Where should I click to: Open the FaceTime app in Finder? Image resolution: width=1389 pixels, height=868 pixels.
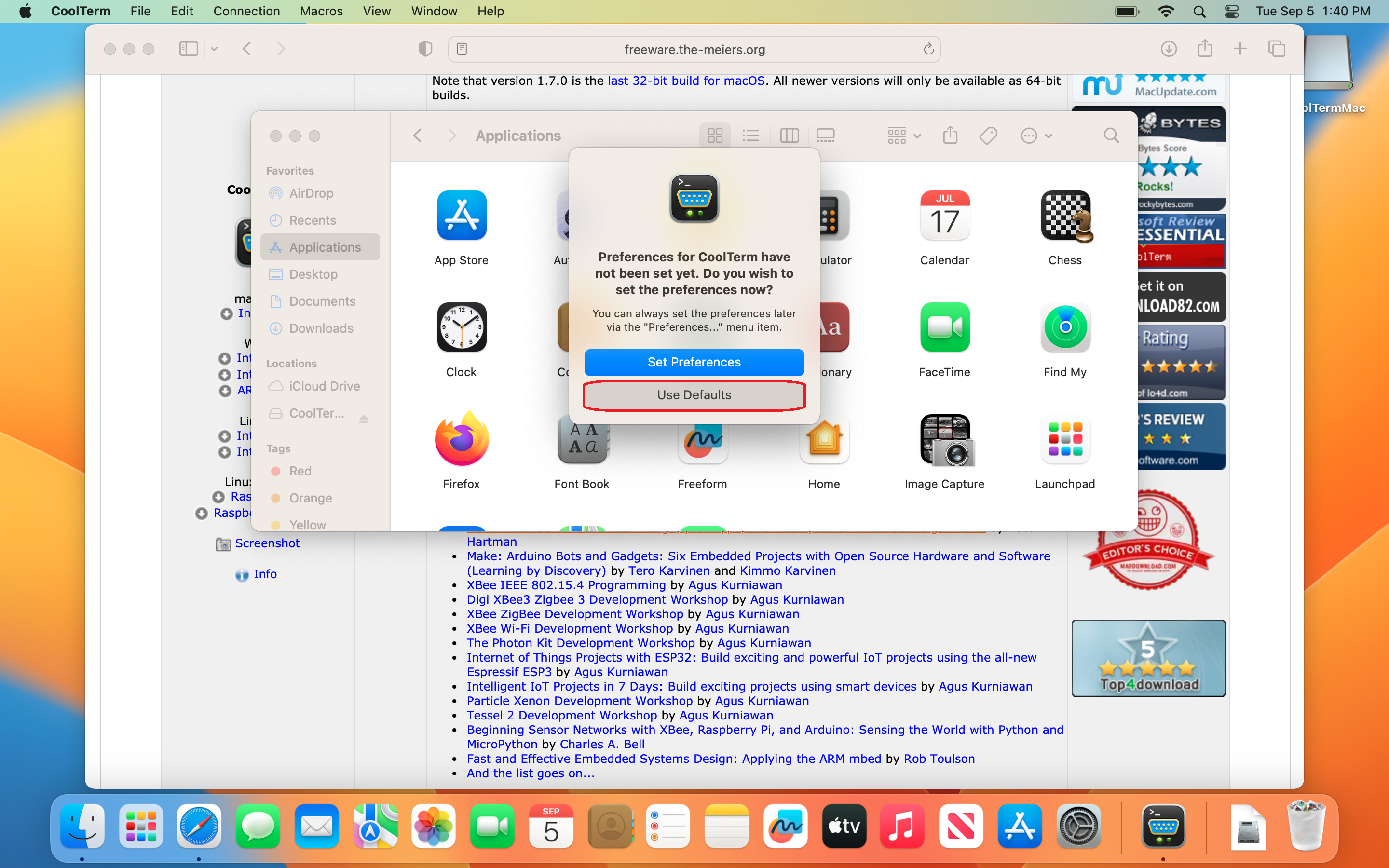pyautogui.click(x=944, y=328)
